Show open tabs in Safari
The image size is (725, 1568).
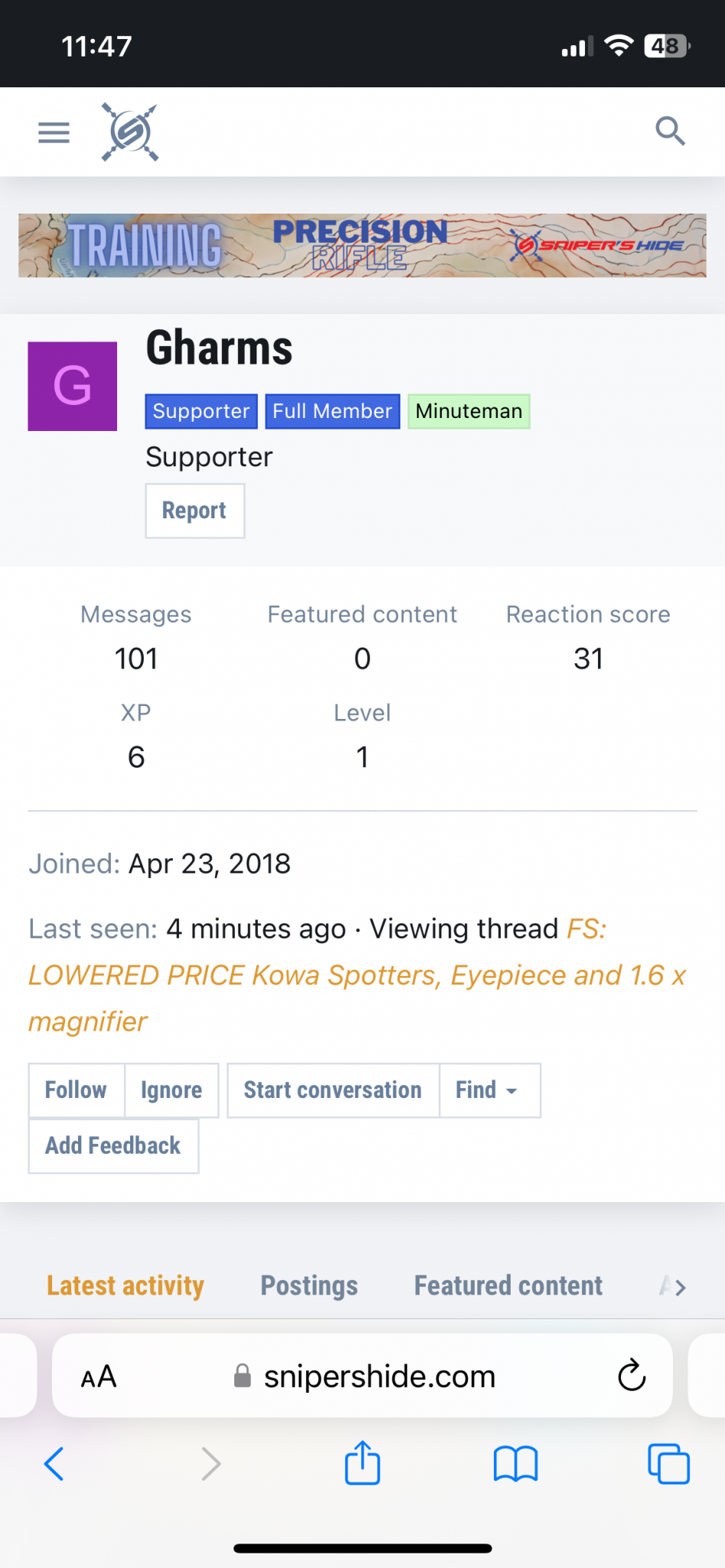(668, 1464)
